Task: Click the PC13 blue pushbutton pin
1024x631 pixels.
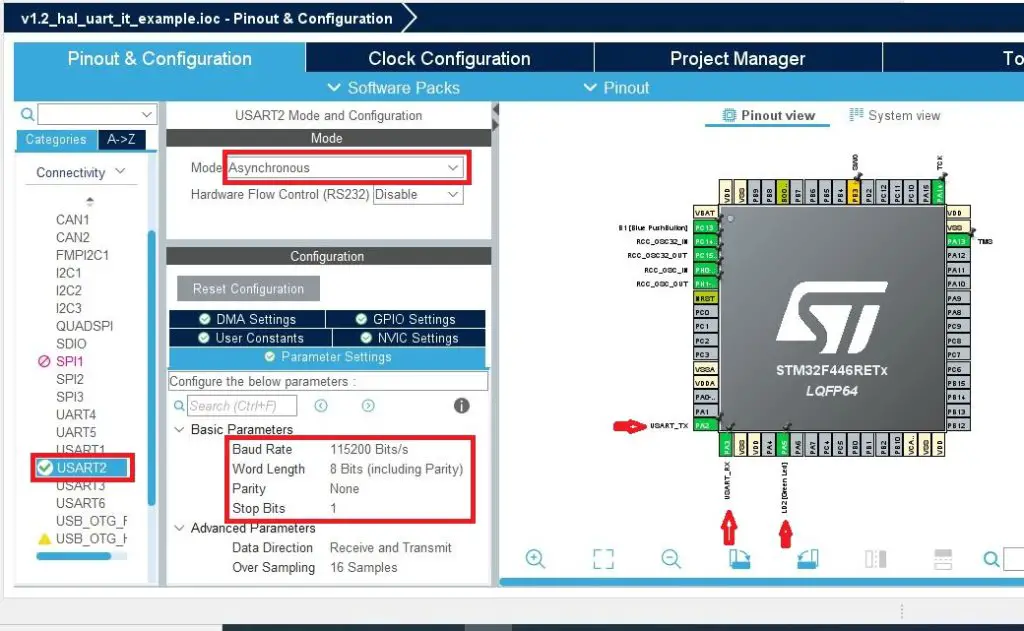Action: click(x=705, y=227)
